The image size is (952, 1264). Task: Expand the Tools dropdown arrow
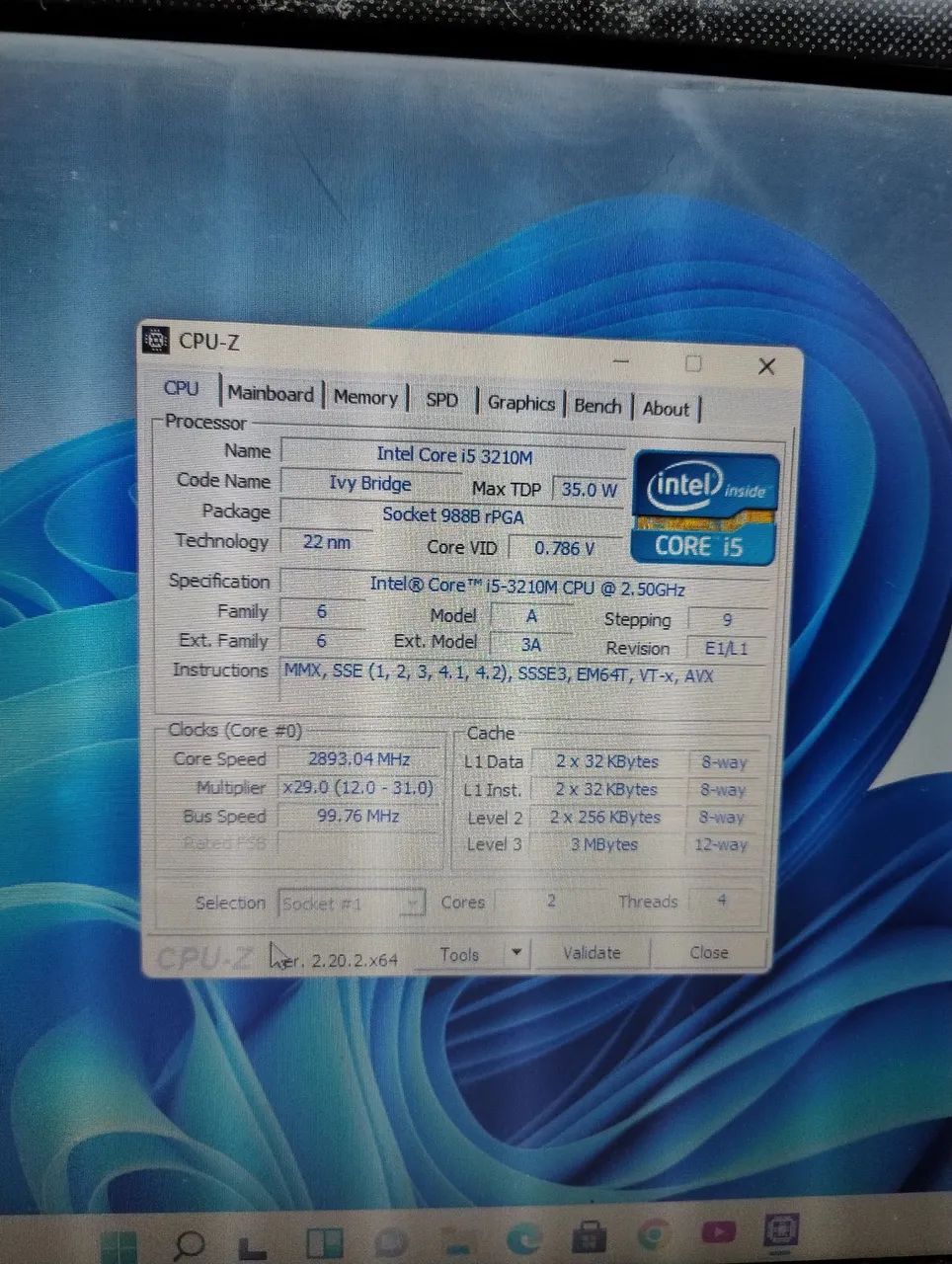point(516,953)
